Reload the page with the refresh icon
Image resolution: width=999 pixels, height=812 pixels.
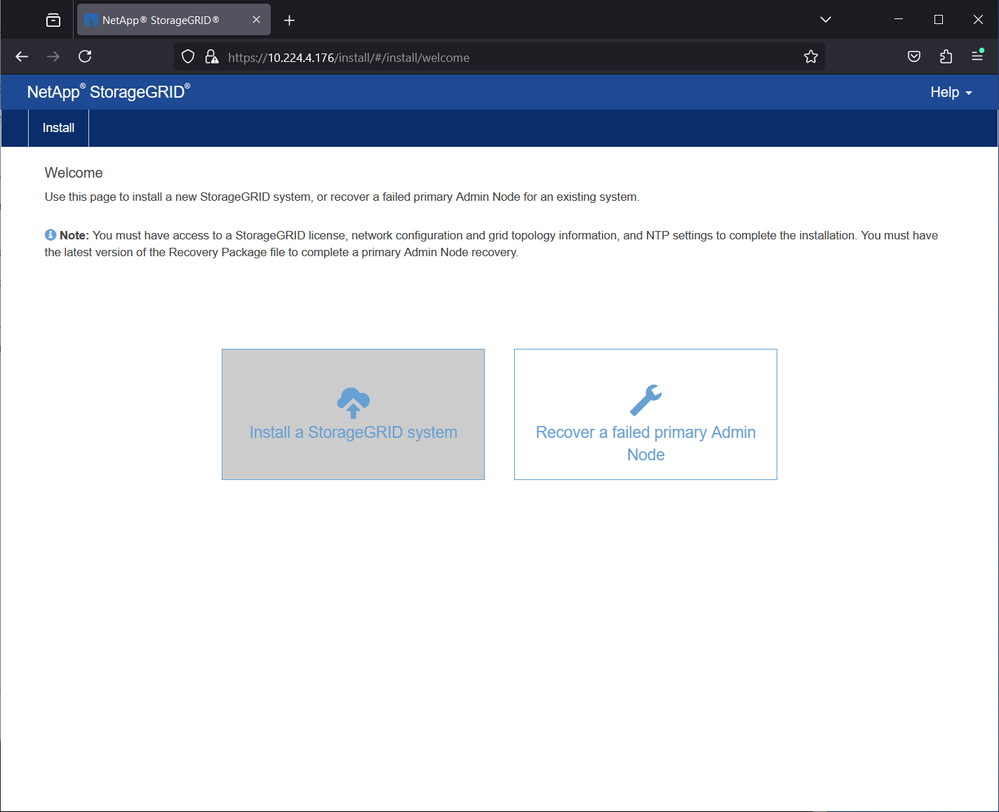click(85, 57)
